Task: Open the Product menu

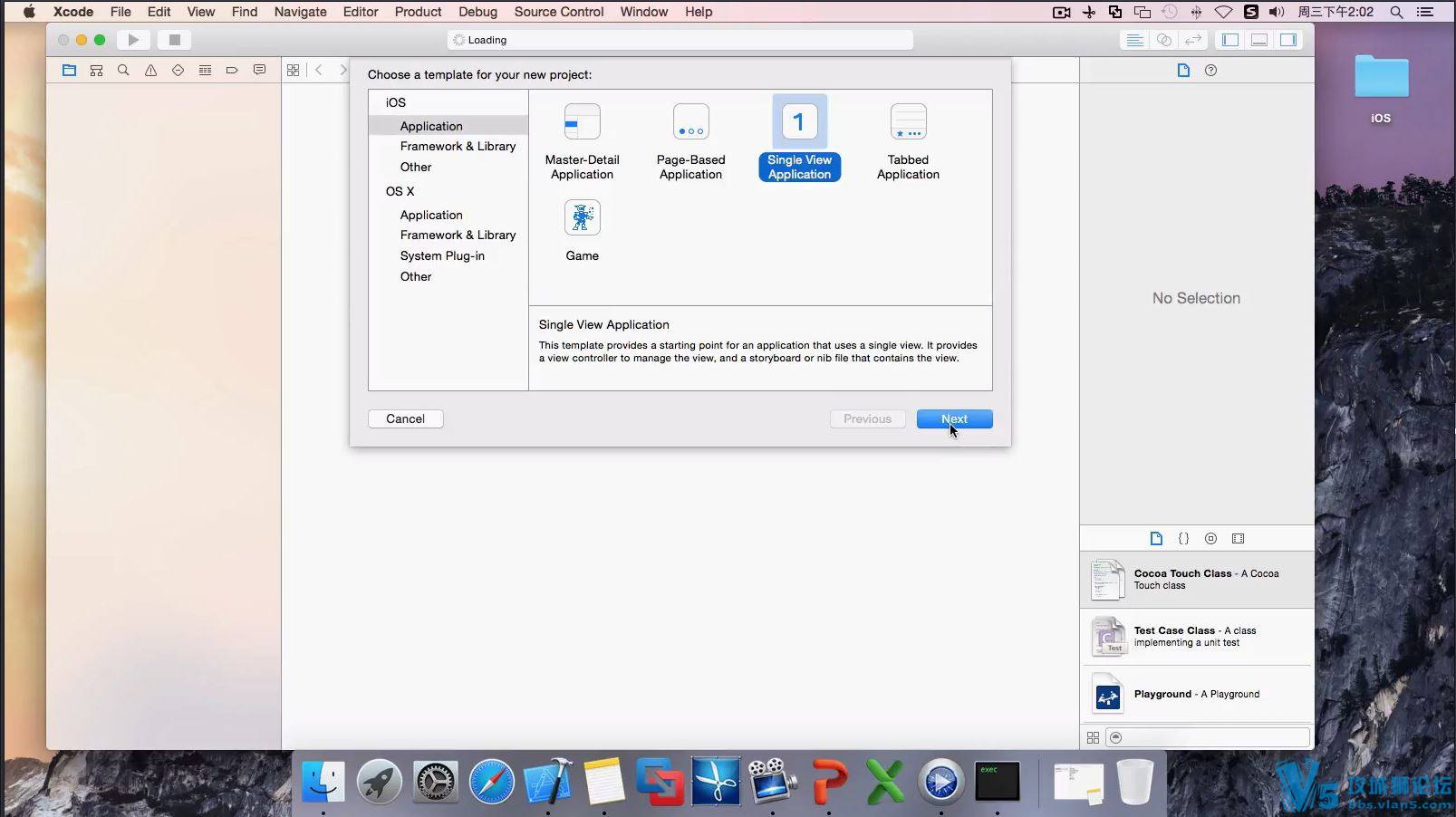Action: [418, 12]
